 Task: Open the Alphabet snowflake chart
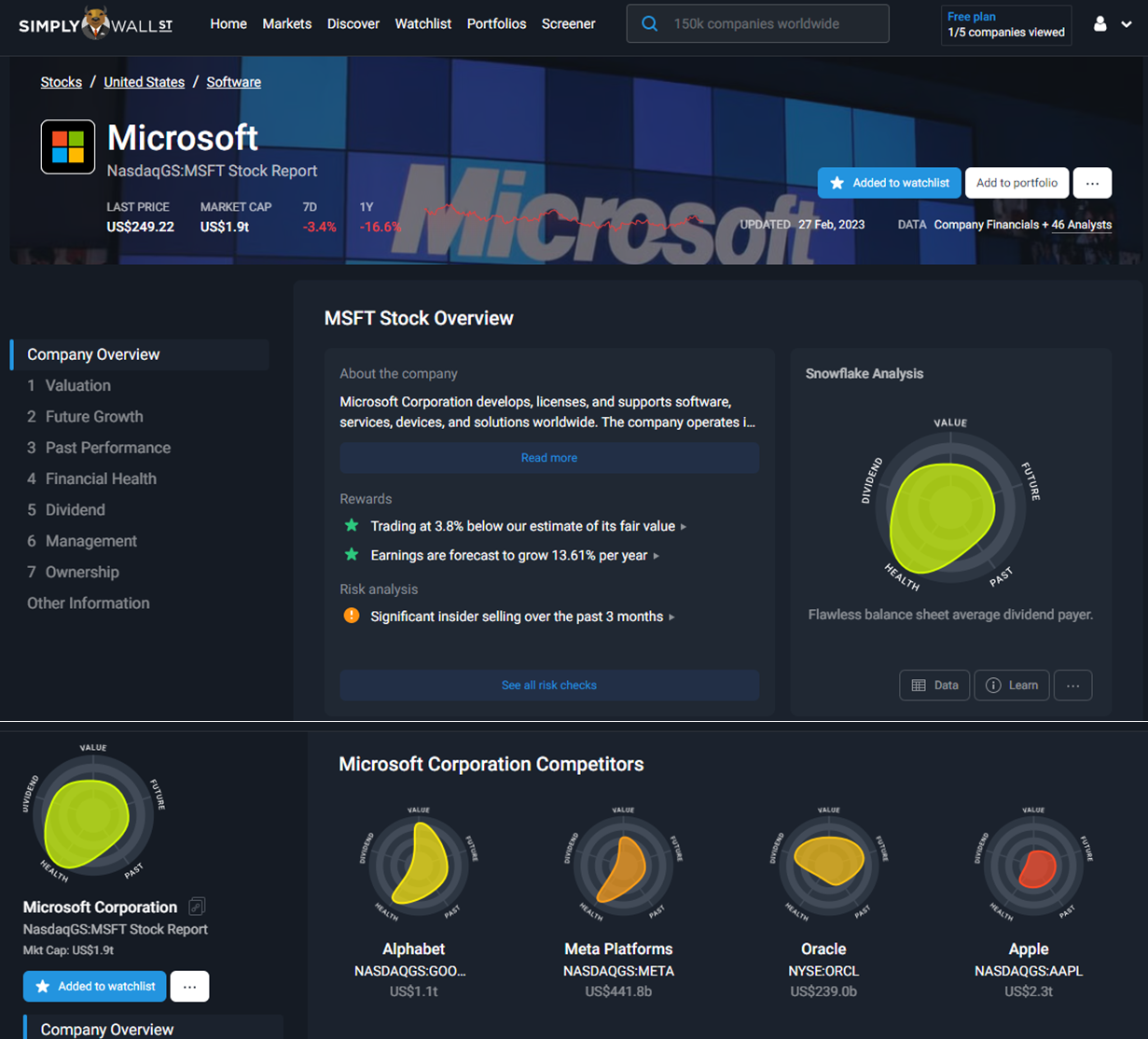[x=417, y=866]
